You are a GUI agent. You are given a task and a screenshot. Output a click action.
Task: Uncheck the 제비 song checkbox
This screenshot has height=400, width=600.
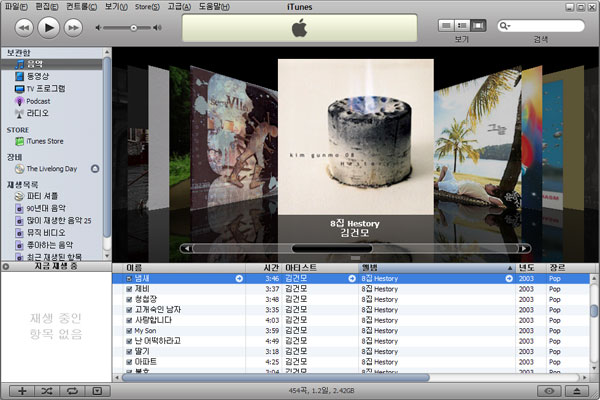129,289
